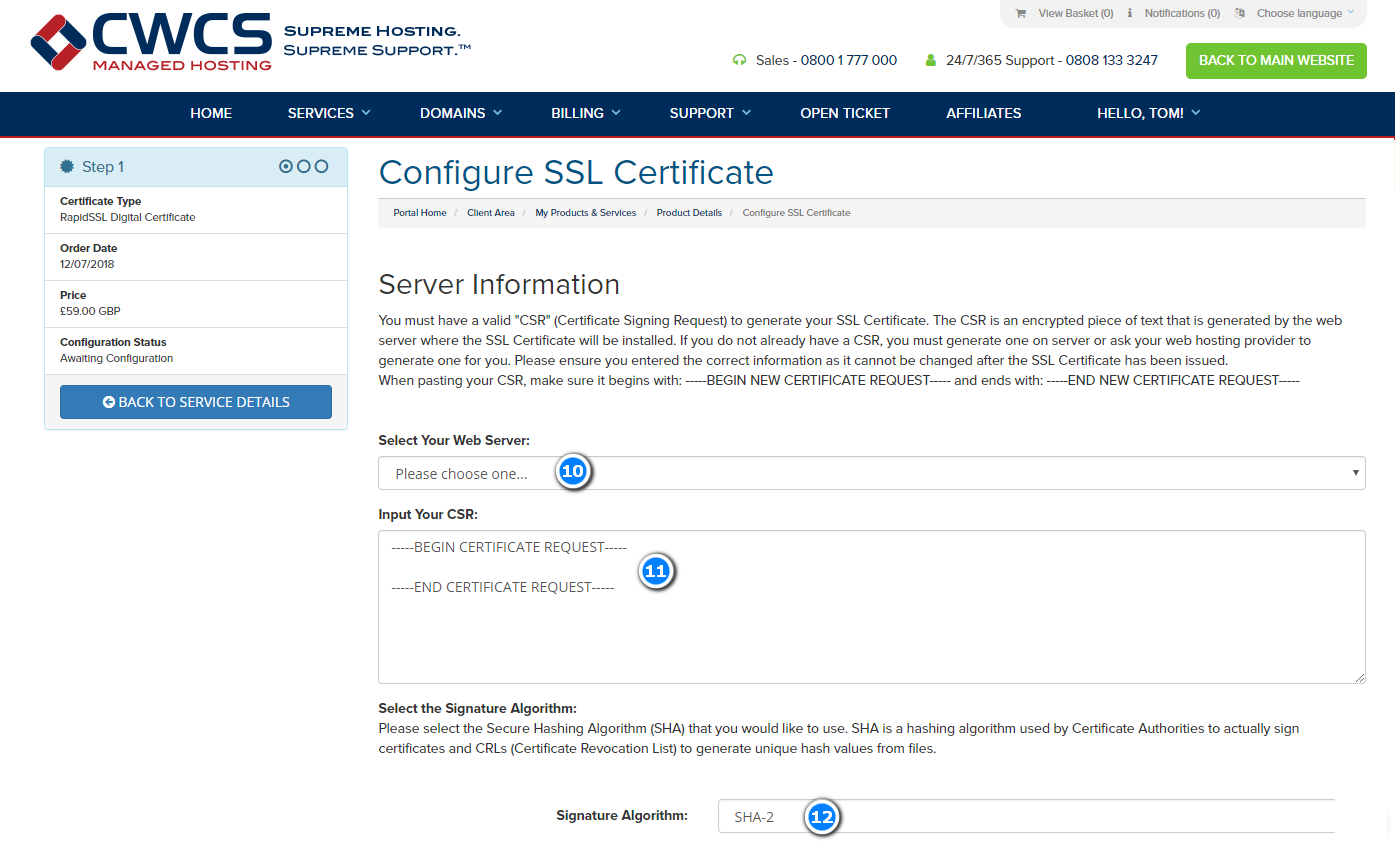Screen dimensions: 1395x850
Task: Go to Open Ticket in navigation
Action: [845, 113]
